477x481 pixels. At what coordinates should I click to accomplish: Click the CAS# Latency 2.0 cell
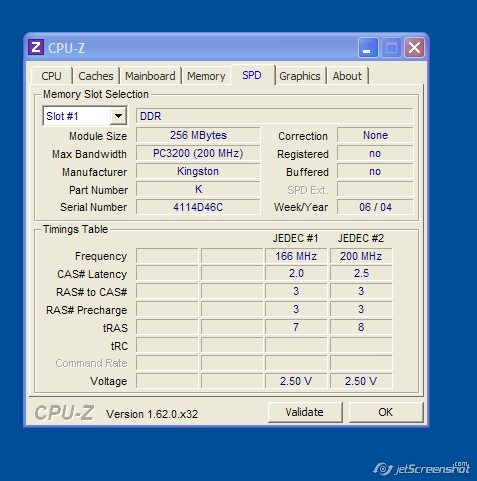(x=296, y=274)
